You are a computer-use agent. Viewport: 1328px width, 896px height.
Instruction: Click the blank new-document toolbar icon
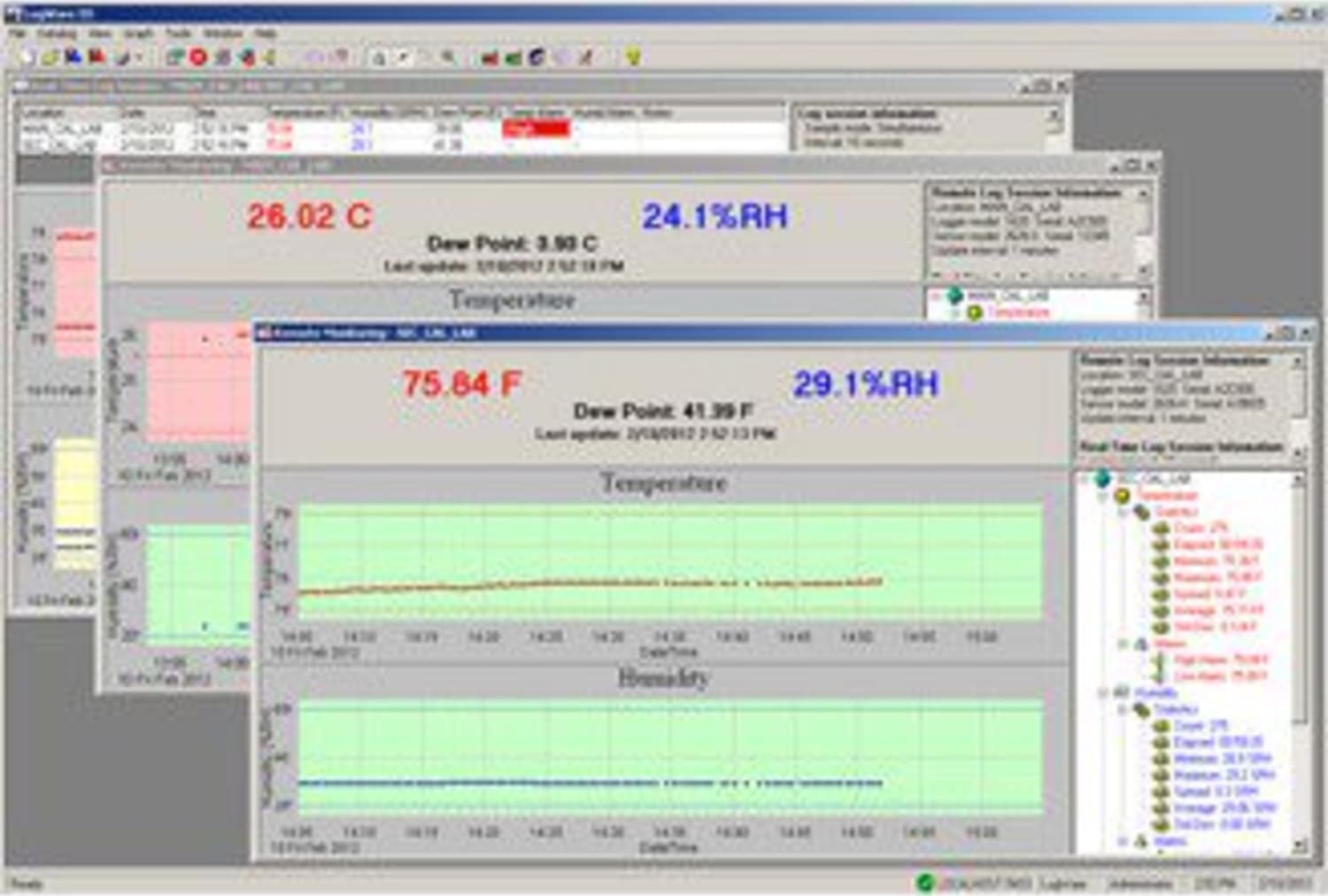[27, 58]
